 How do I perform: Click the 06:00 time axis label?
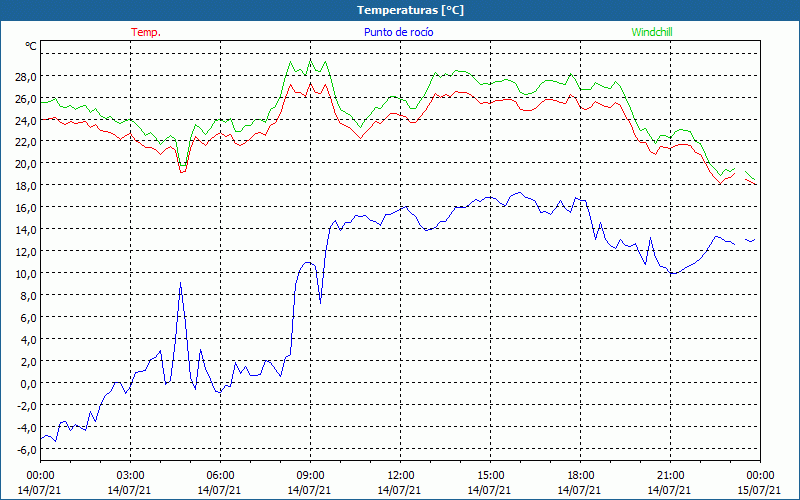tap(220, 476)
